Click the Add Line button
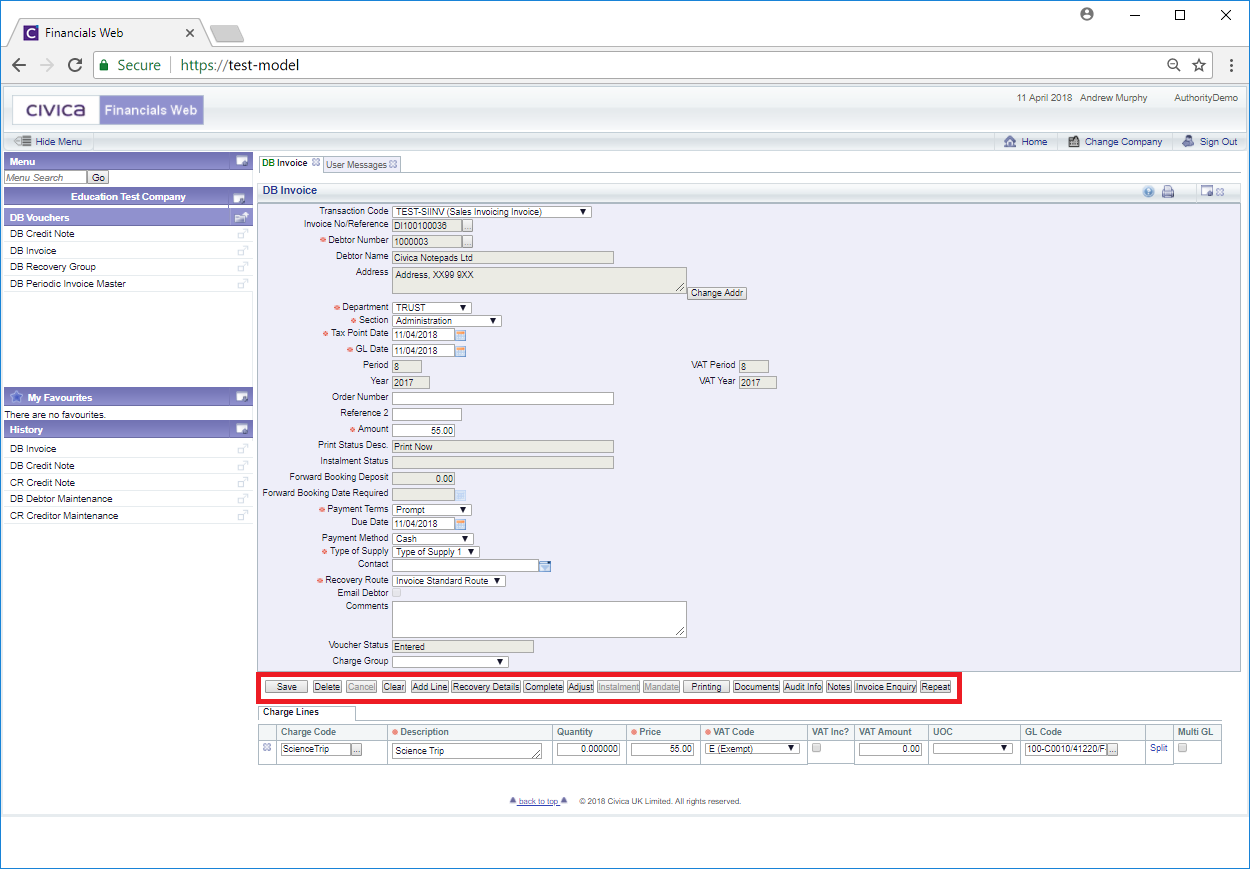 pos(430,687)
